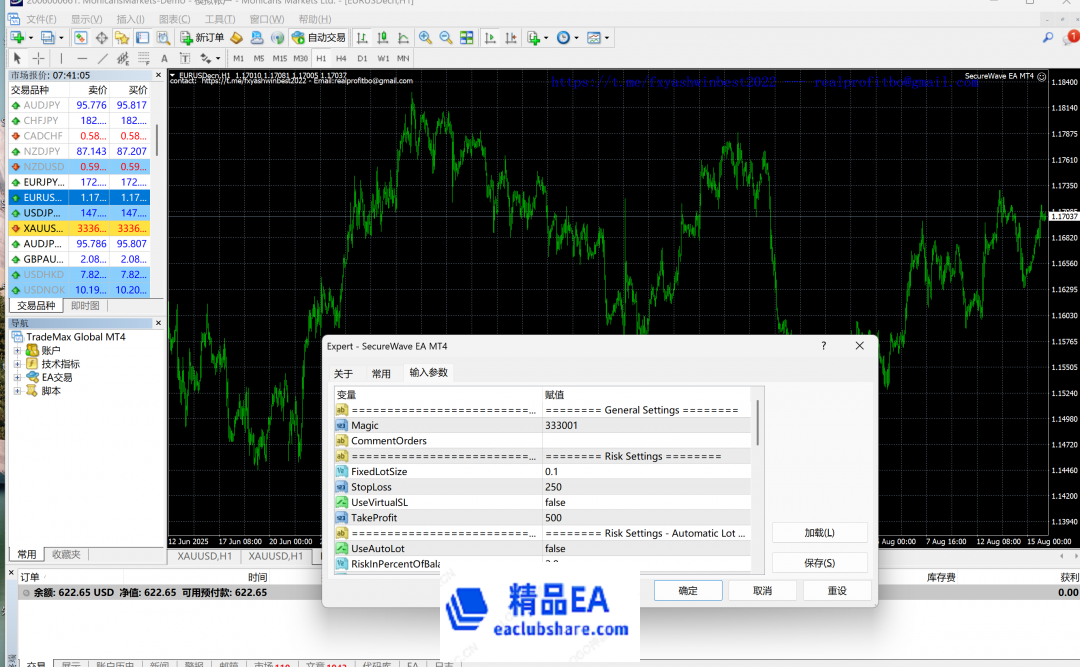Switch chart to M15 timeframe
This screenshot has height=667, width=1080.
(x=280, y=59)
